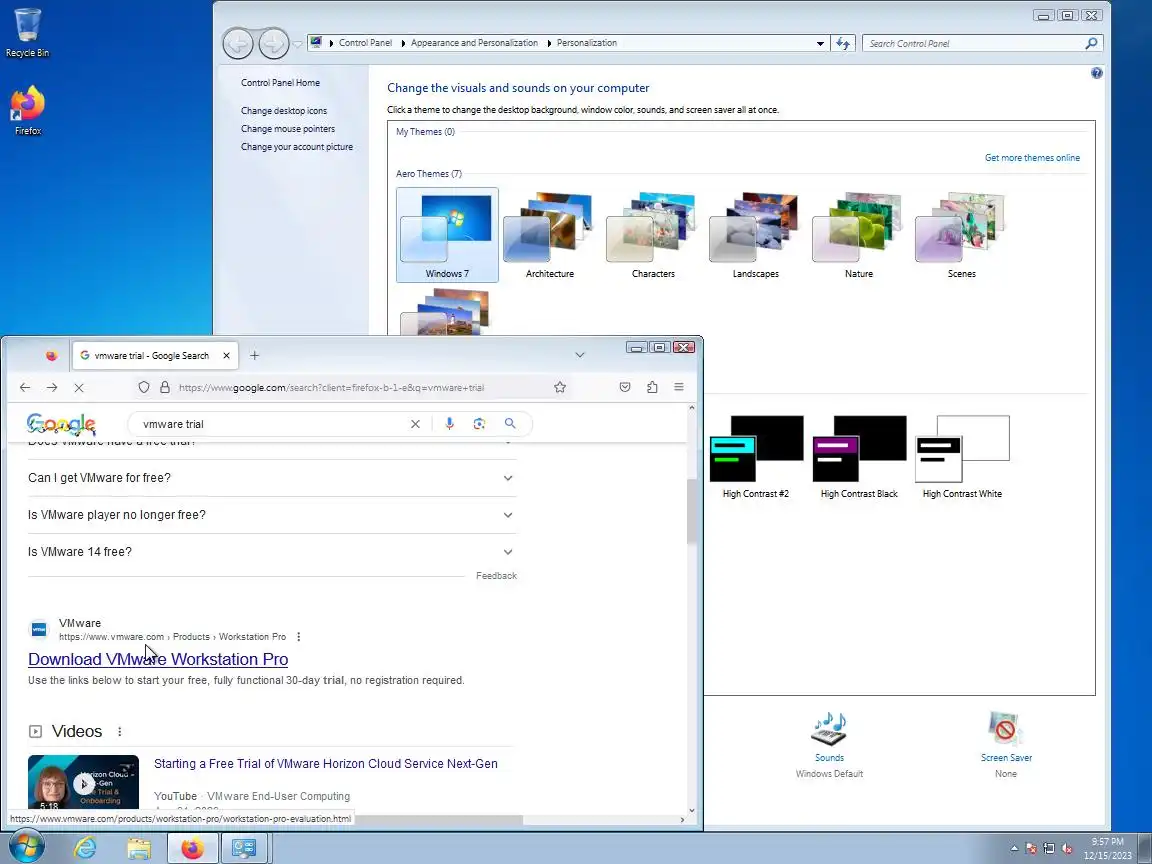Screen dimensions: 1152x864
Task: Navigate to Appearance and Personalization breadcrumb
Action: tap(474, 43)
